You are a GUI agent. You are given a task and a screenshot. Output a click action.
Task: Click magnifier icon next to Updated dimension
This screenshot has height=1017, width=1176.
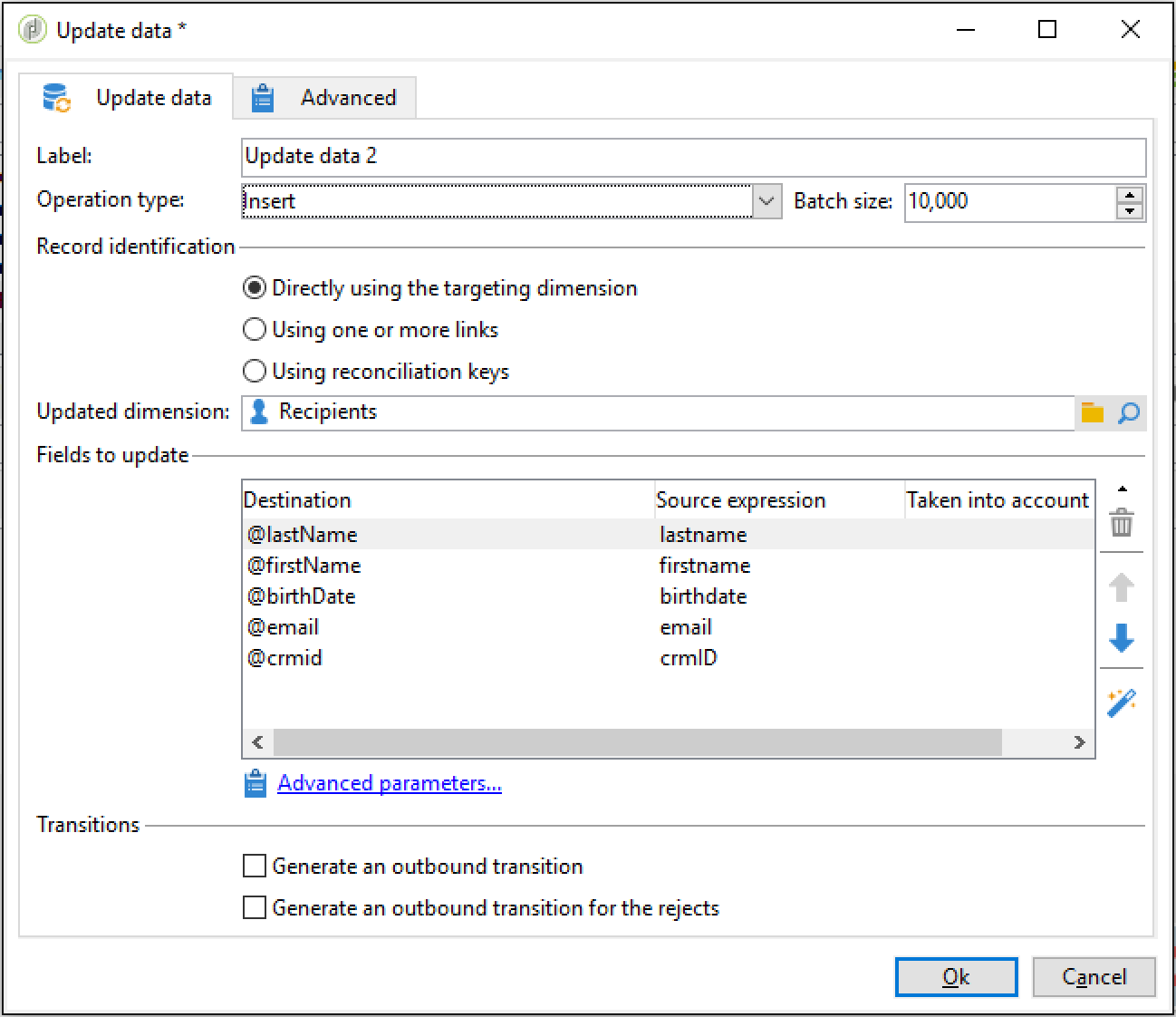tap(1129, 412)
